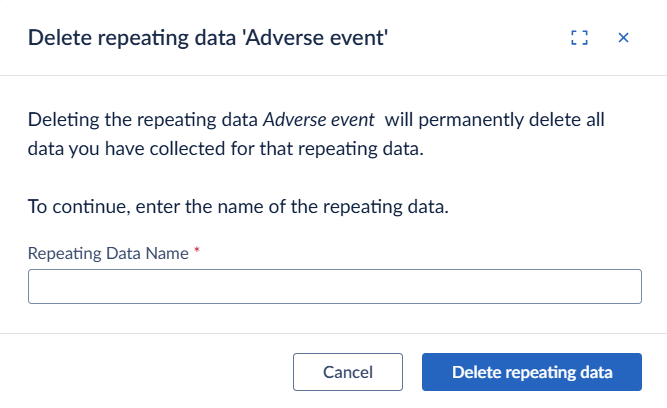Click the Repeating Data Name label
The height and width of the screenshot is (408, 667).
[x=108, y=253]
